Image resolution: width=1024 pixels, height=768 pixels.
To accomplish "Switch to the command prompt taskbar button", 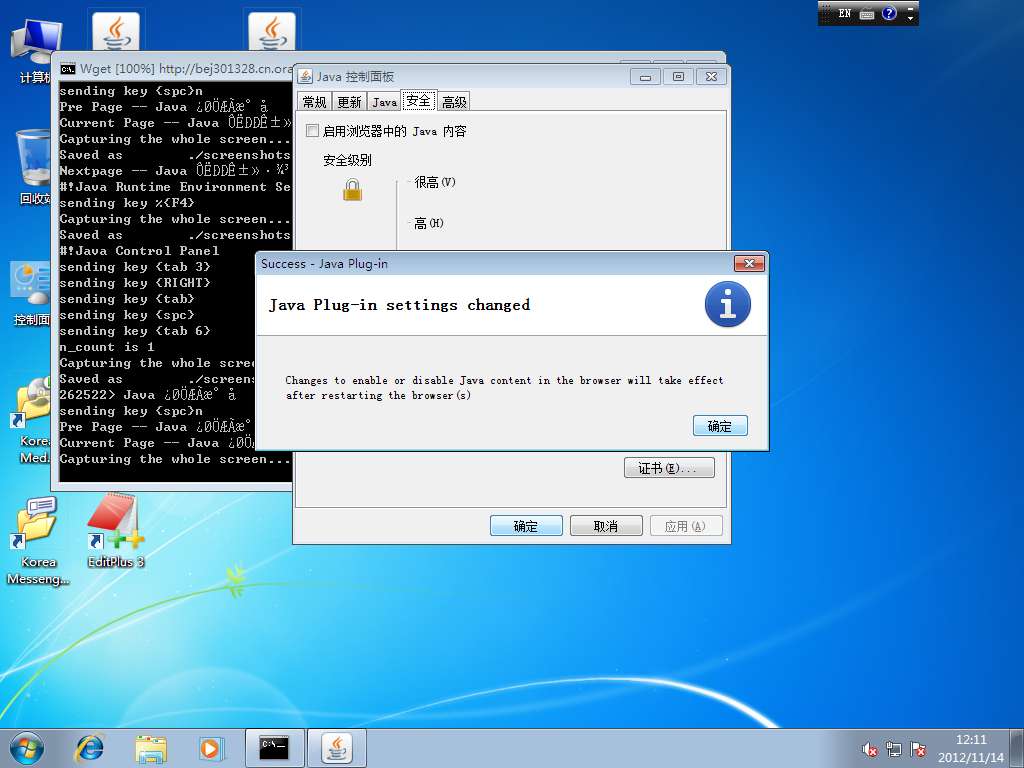I will tap(274, 747).
